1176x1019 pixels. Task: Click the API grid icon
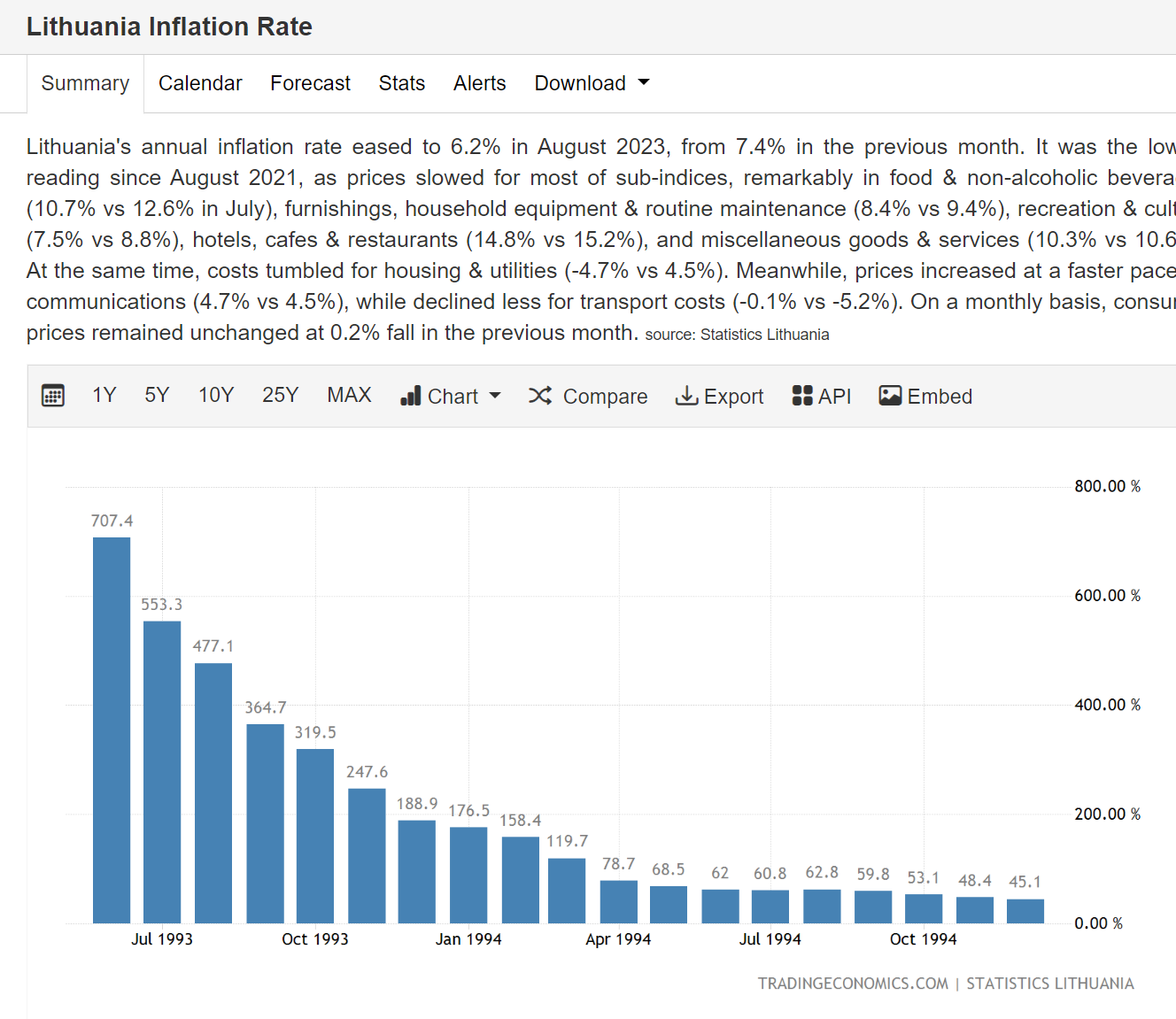click(802, 396)
